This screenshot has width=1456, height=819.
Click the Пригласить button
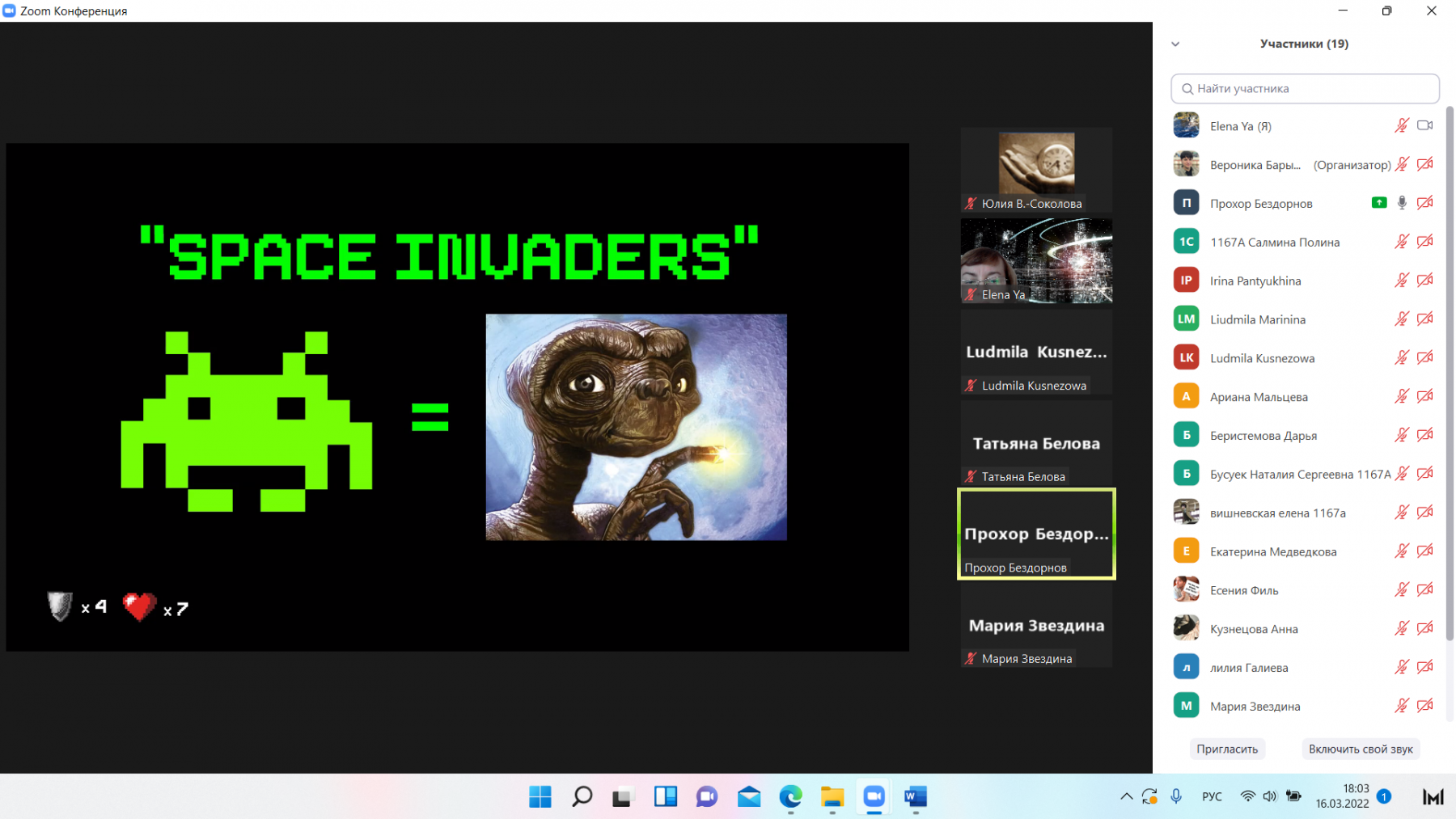click(x=1227, y=749)
